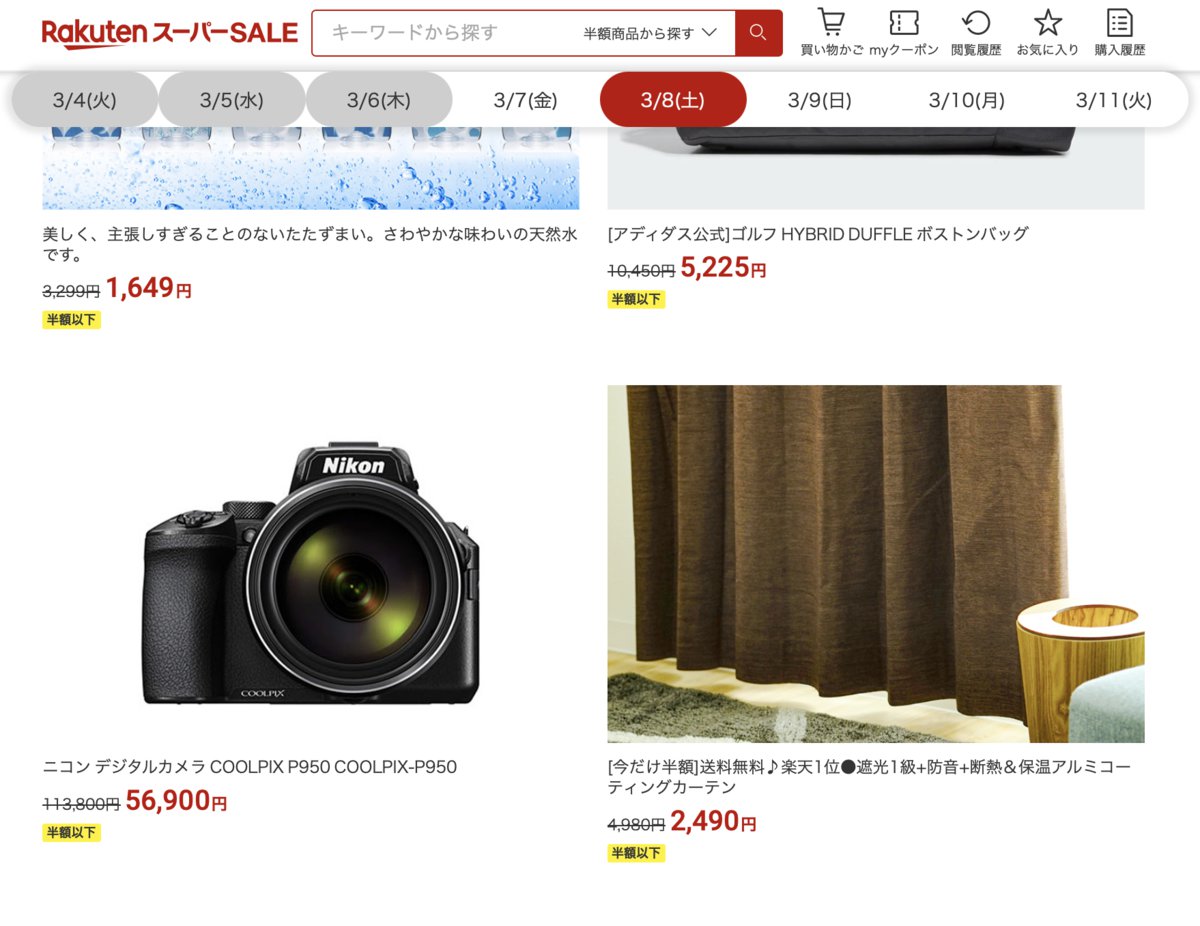This screenshot has height=926, width=1200.
Task: Switch to the 3/10(月) date tab
Action: point(967,100)
